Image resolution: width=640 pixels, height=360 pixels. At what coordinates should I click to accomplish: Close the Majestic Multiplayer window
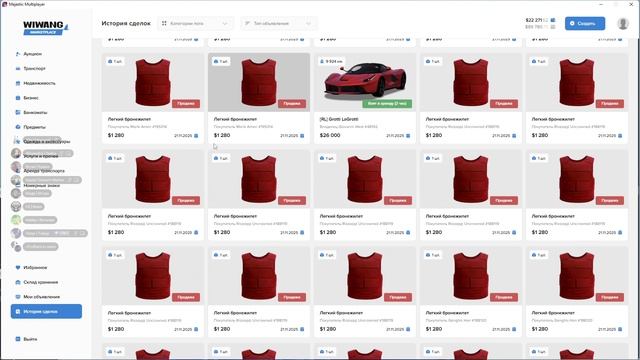point(631,4)
